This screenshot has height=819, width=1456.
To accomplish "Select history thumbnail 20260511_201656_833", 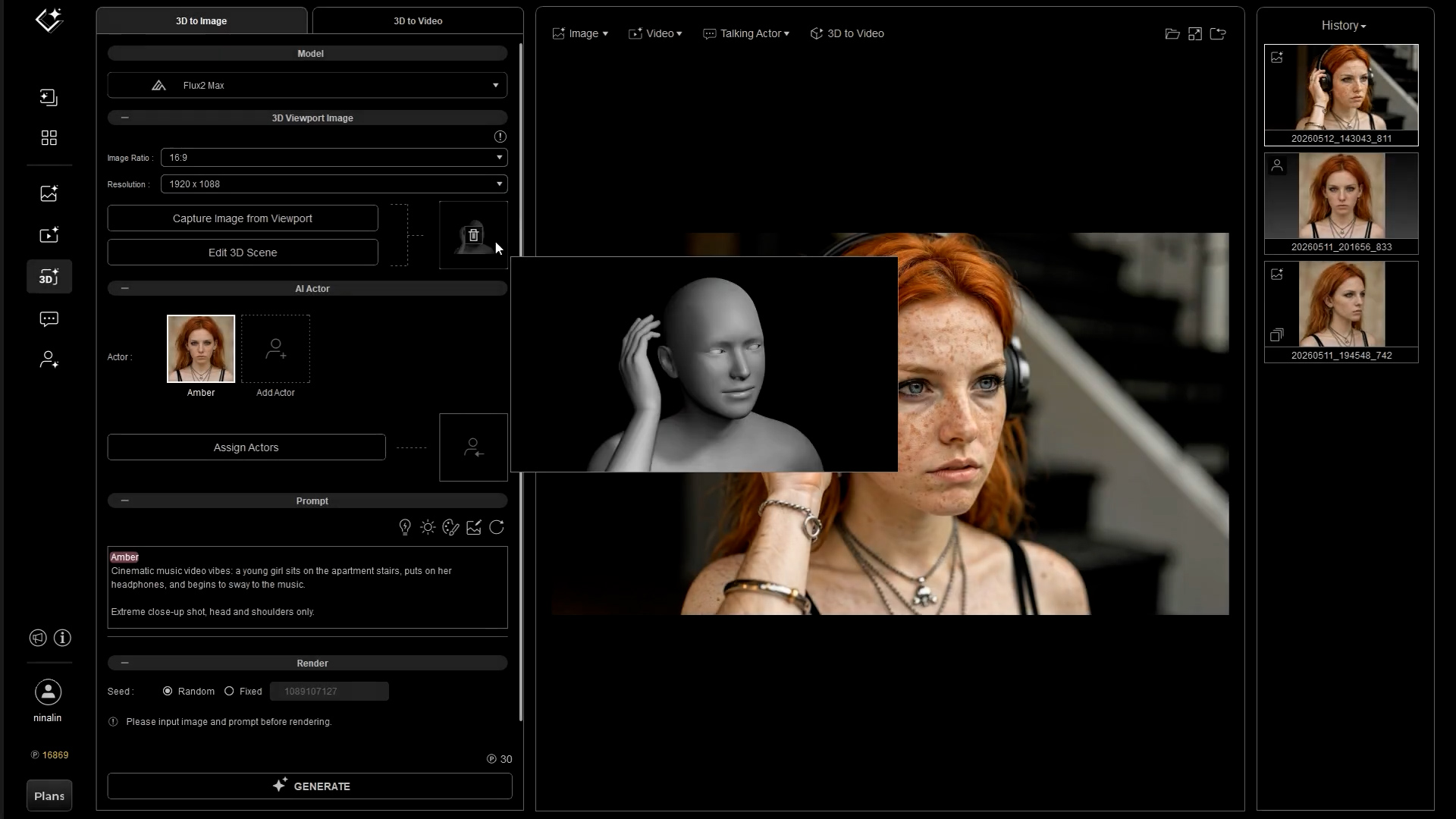I will coord(1341,203).
